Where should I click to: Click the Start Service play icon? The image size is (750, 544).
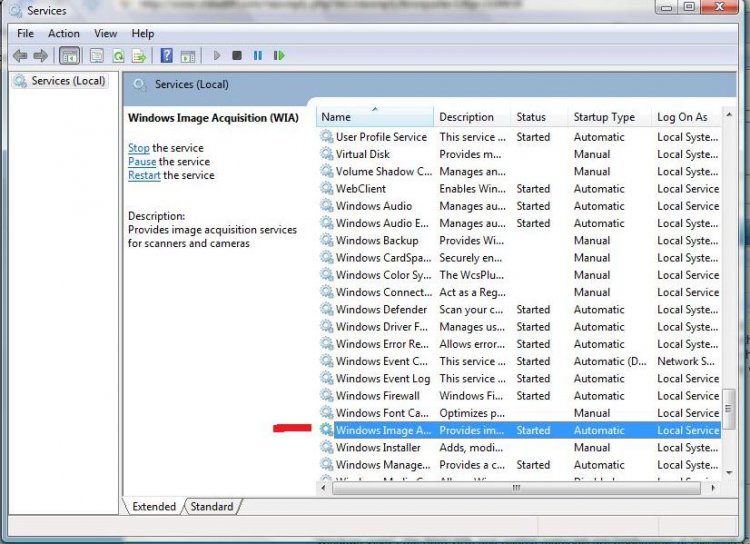[217, 56]
